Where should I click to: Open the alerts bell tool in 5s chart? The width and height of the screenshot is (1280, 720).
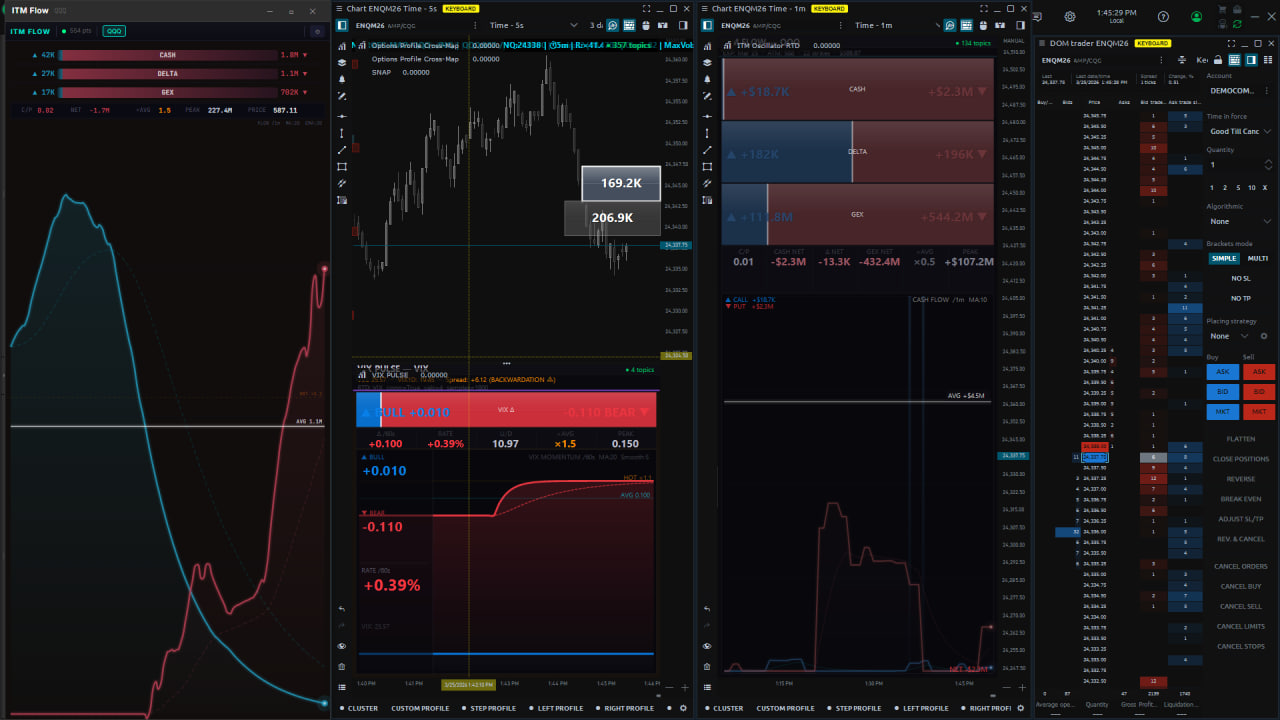click(342, 79)
